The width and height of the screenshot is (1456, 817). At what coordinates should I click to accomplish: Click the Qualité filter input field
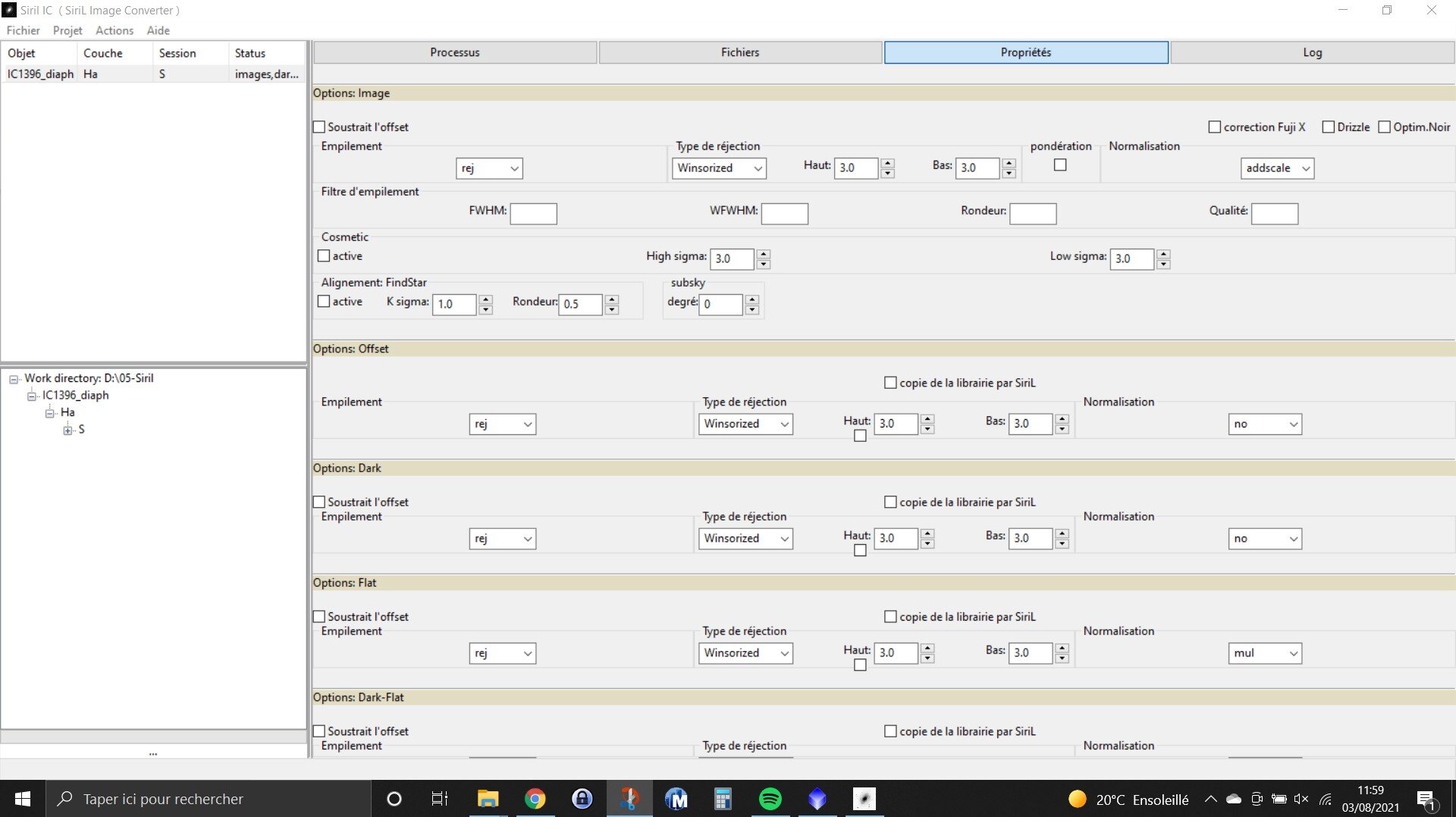[x=1275, y=214]
